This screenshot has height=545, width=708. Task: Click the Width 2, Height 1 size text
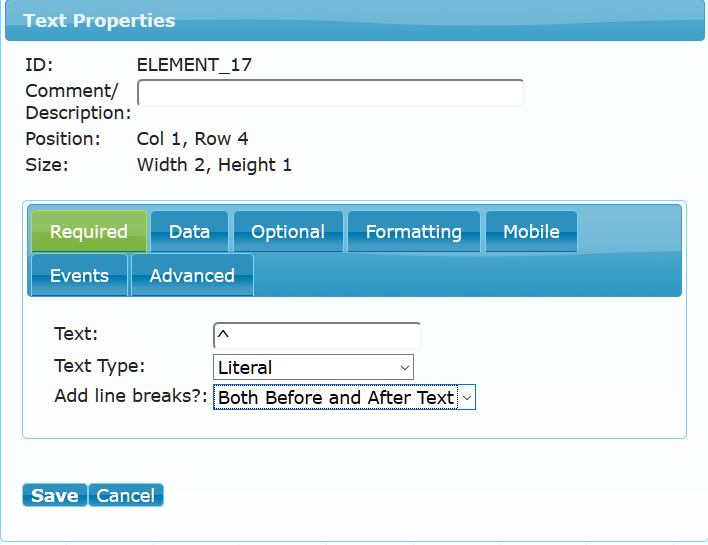[x=214, y=165]
